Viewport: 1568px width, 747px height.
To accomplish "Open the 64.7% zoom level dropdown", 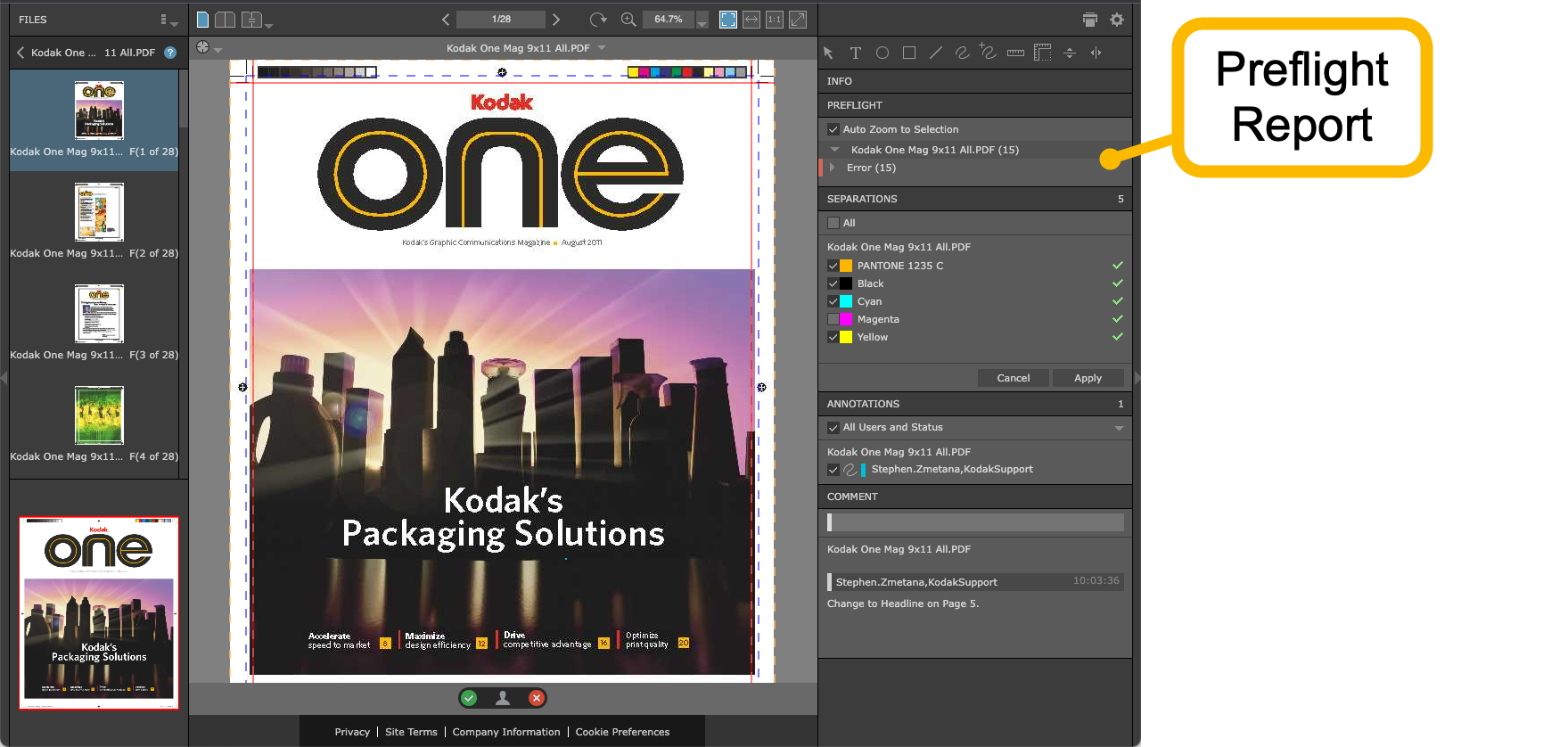I will pos(702,20).
